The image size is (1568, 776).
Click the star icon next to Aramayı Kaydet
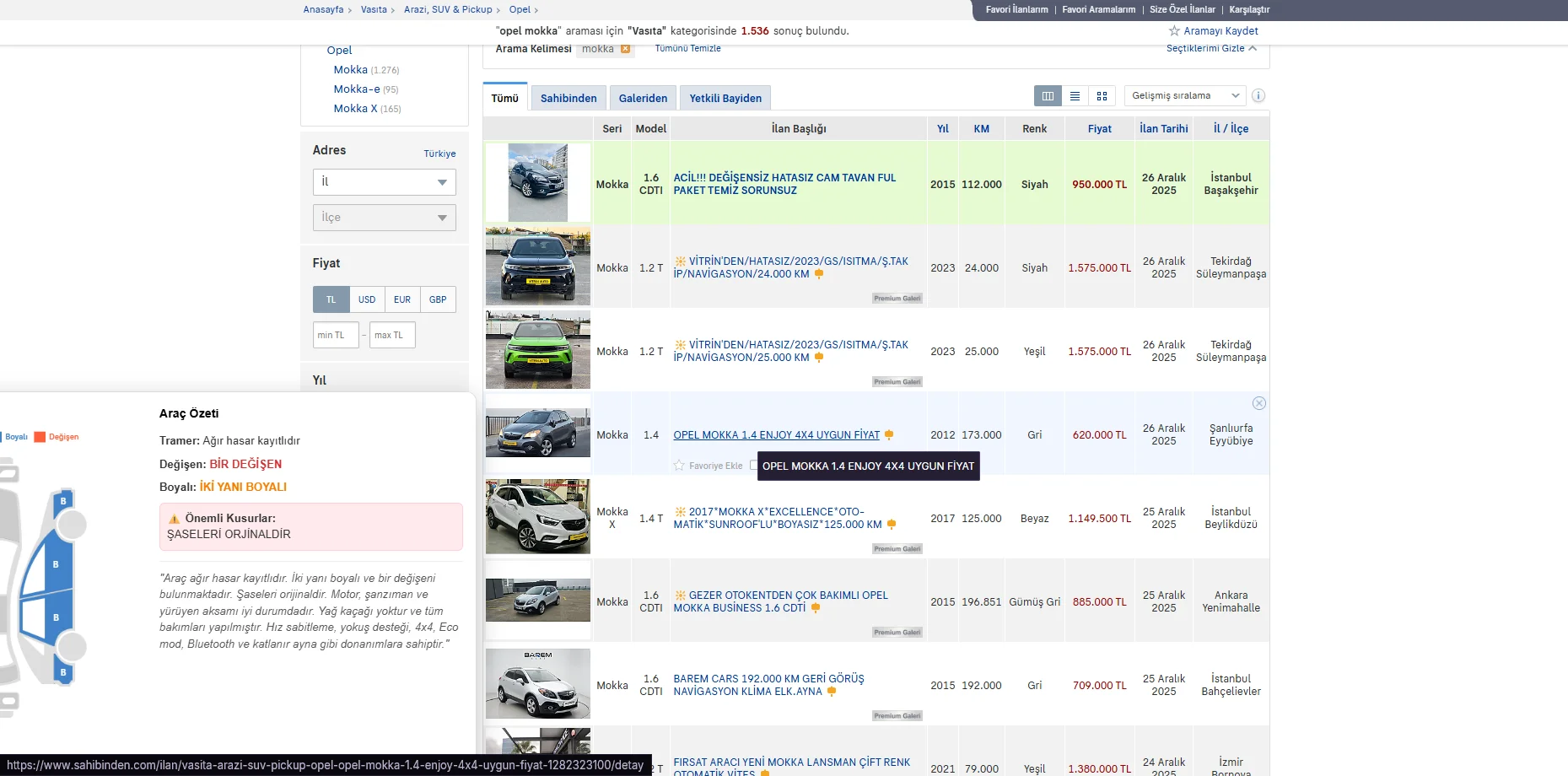click(x=1174, y=31)
